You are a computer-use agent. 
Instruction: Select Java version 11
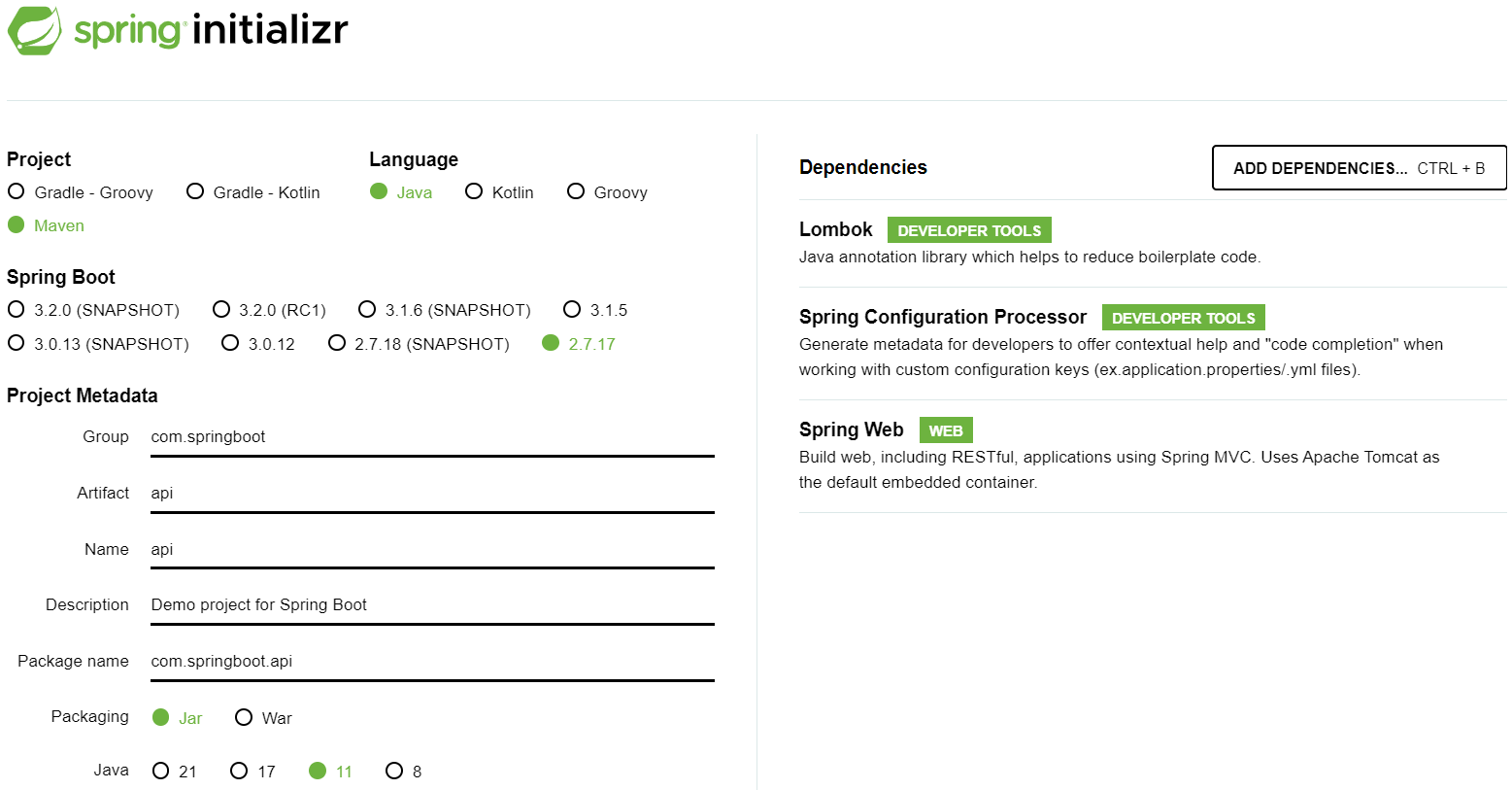tap(330, 772)
